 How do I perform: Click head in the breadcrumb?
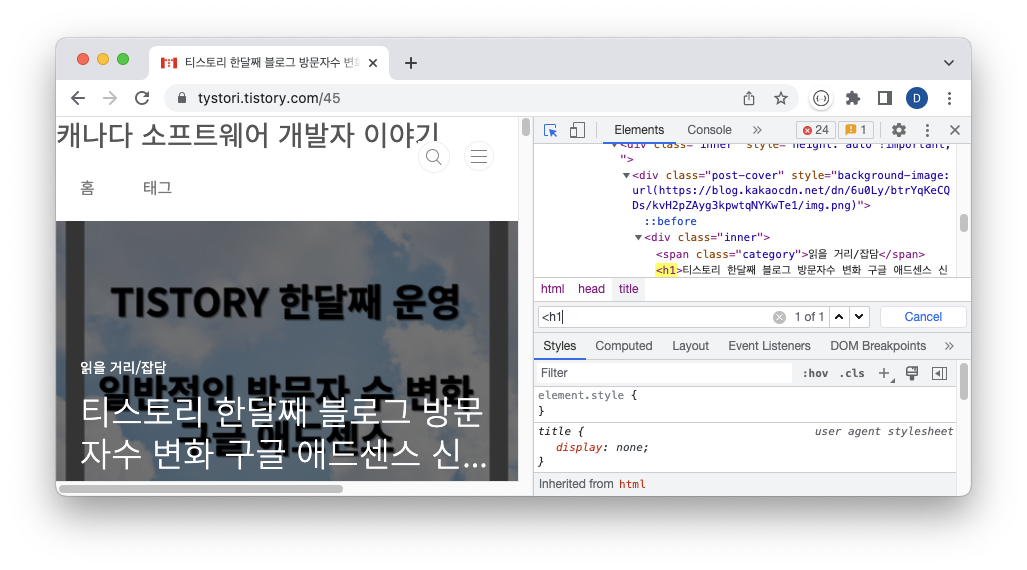(x=591, y=289)
